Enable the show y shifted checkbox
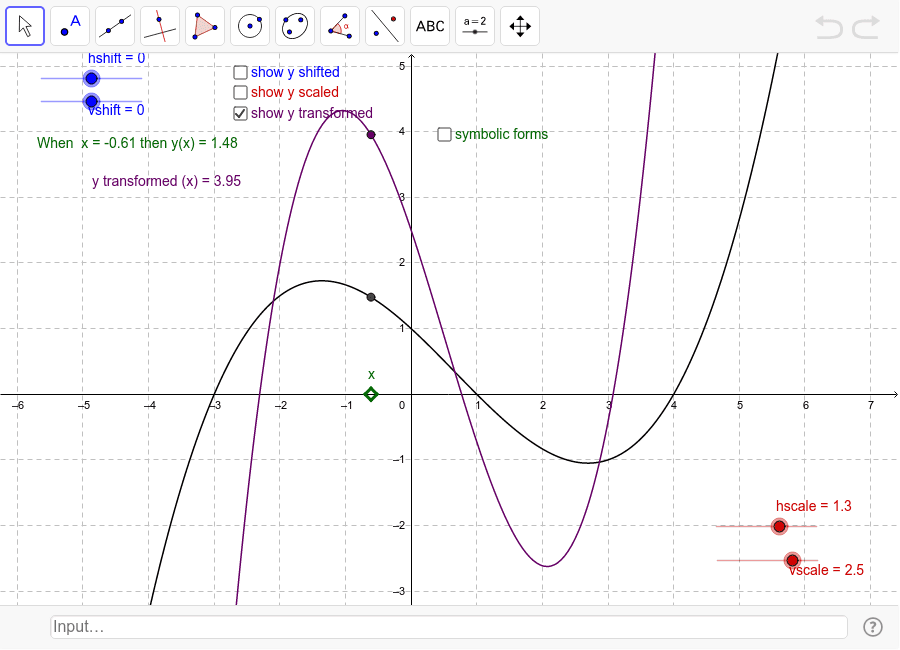This screenshot has height=650, width=900. click(240, 72)
